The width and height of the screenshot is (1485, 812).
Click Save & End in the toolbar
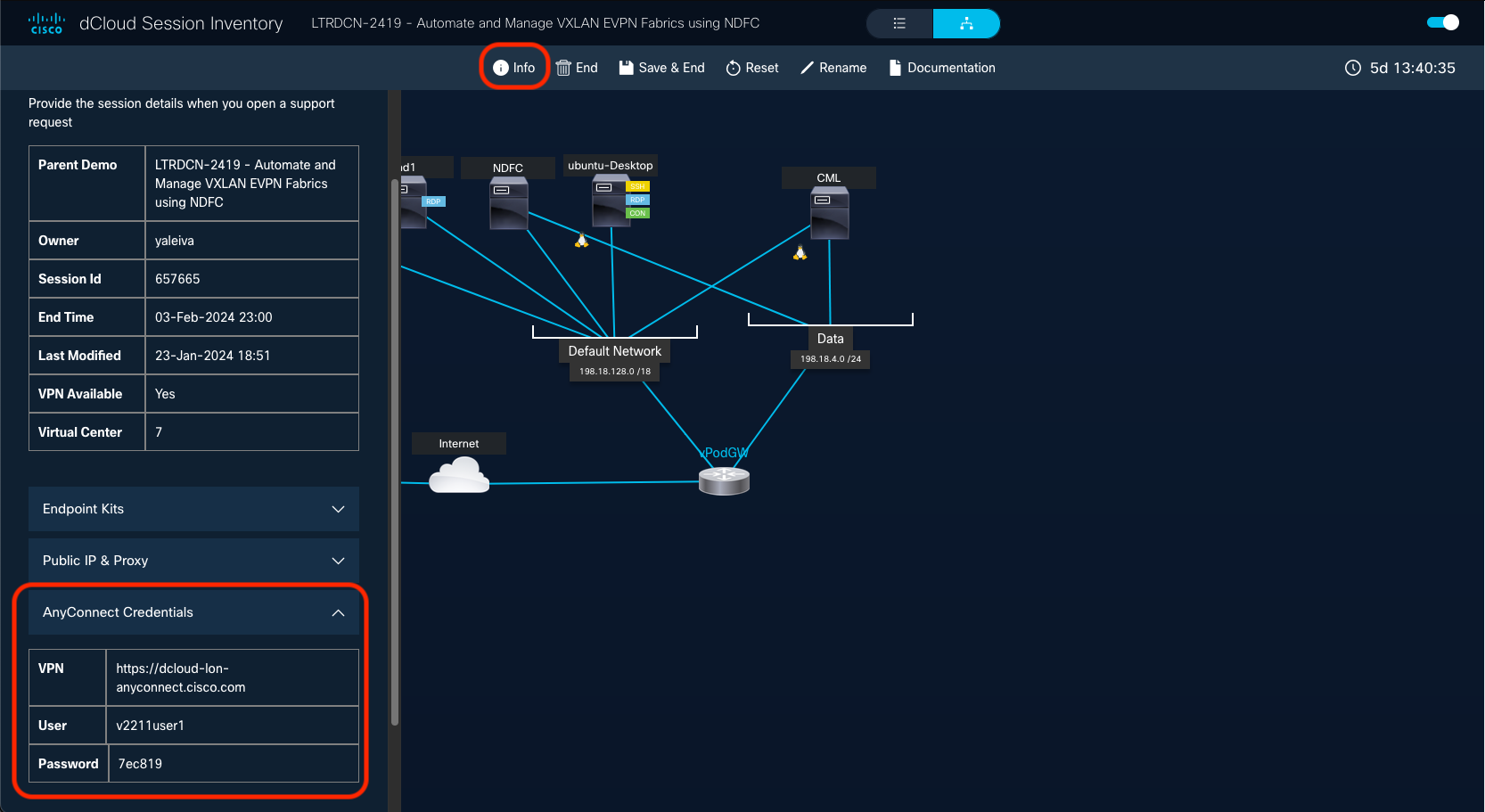tap(661, 68)
